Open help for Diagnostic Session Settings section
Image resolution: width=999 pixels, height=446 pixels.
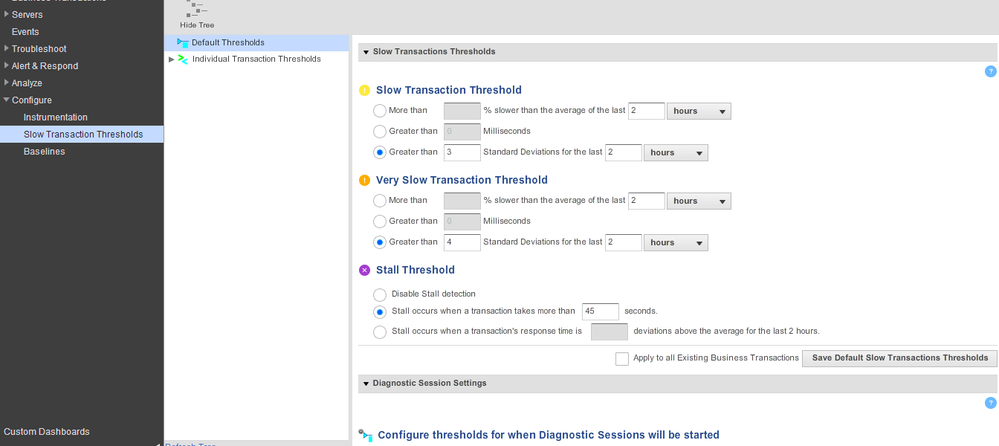point(990,402)
